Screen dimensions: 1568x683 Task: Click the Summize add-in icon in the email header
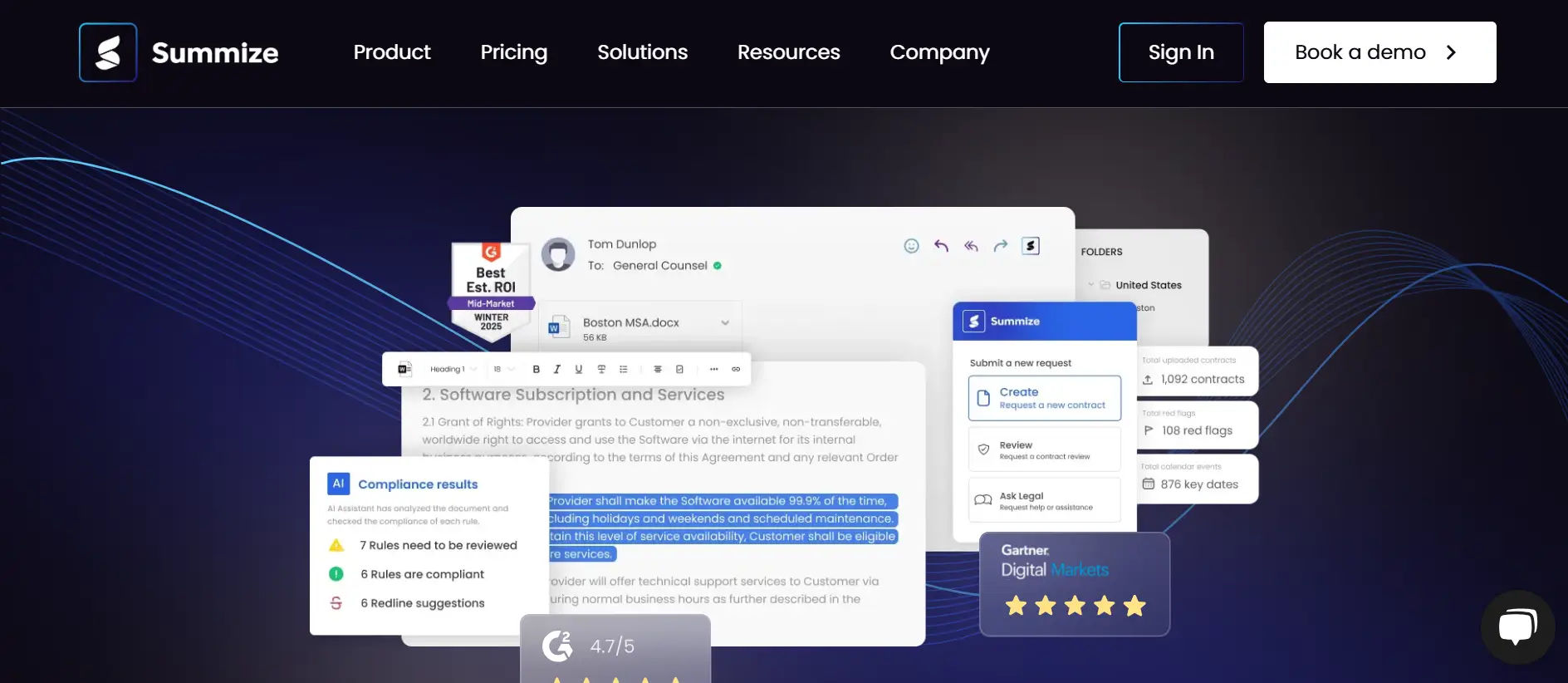pos(1031,246)
